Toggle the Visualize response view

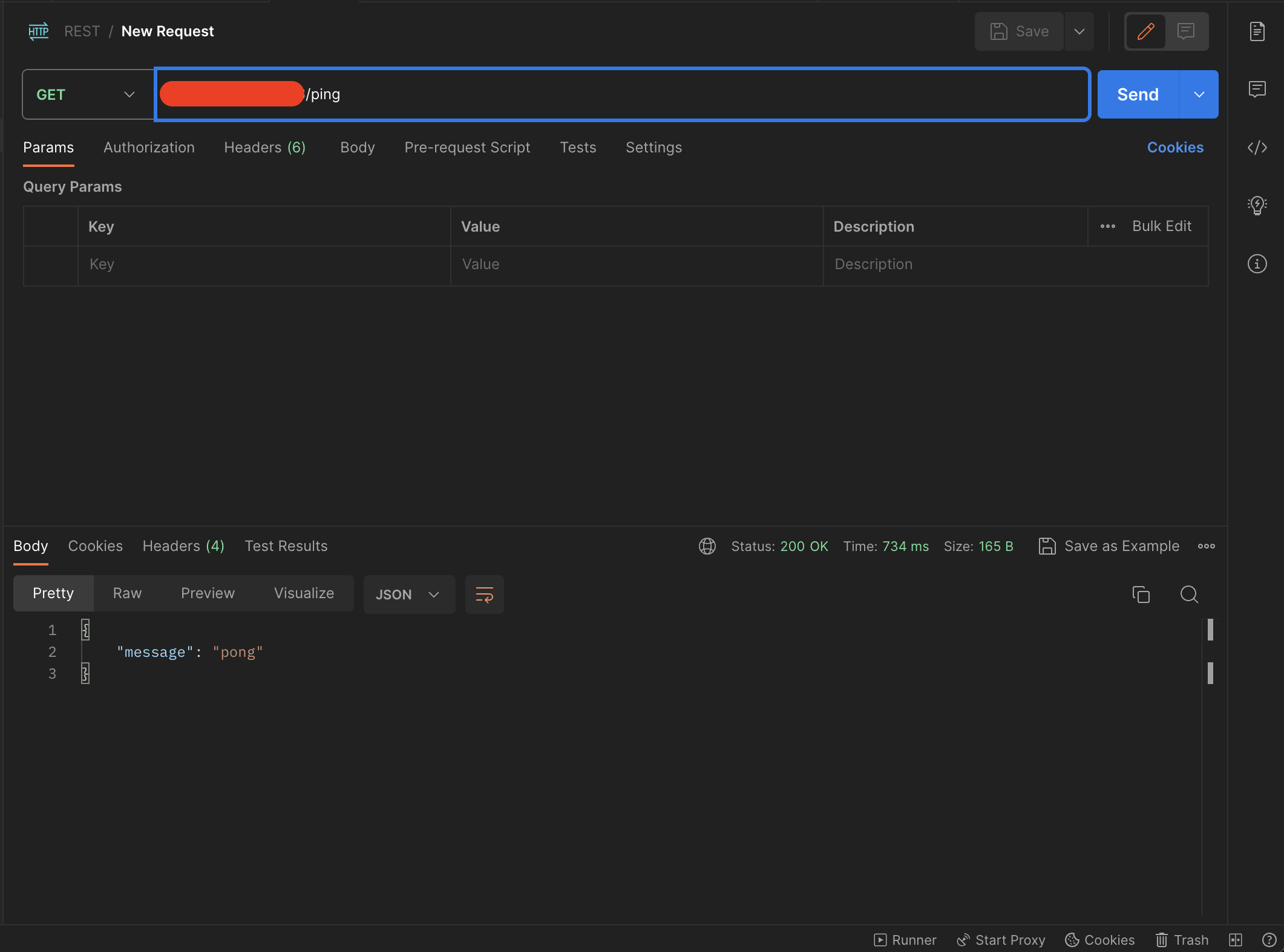303,593
